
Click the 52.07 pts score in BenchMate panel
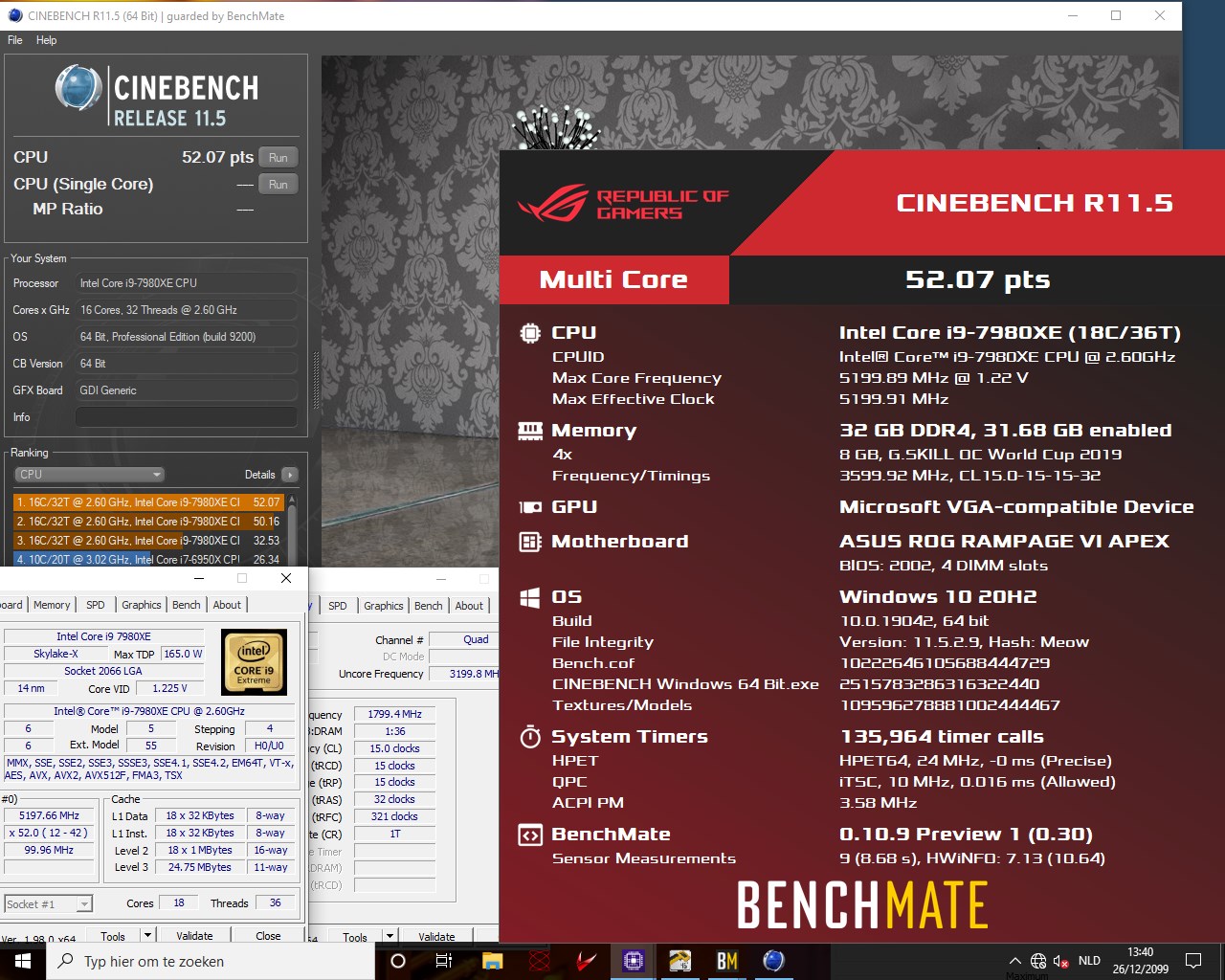(x=977, y=279)
